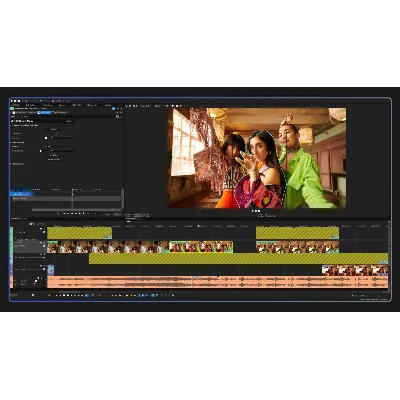The height and width of the screenshot is (400, 400).
Task: Select the third video clip on second track
Action: pyautogui.click(x=297, y=247)
